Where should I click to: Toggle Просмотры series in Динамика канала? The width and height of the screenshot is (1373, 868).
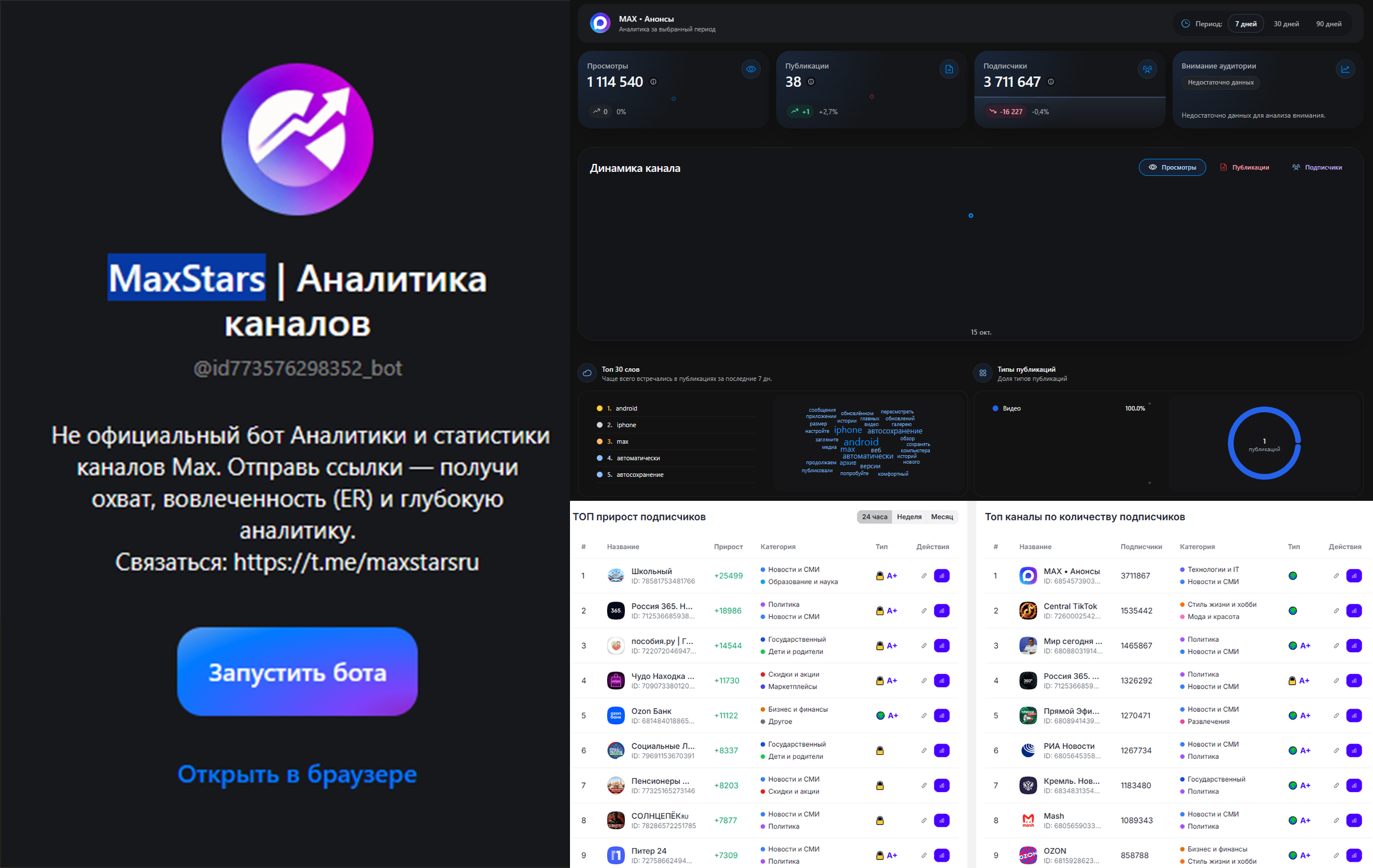(1172, 167)
